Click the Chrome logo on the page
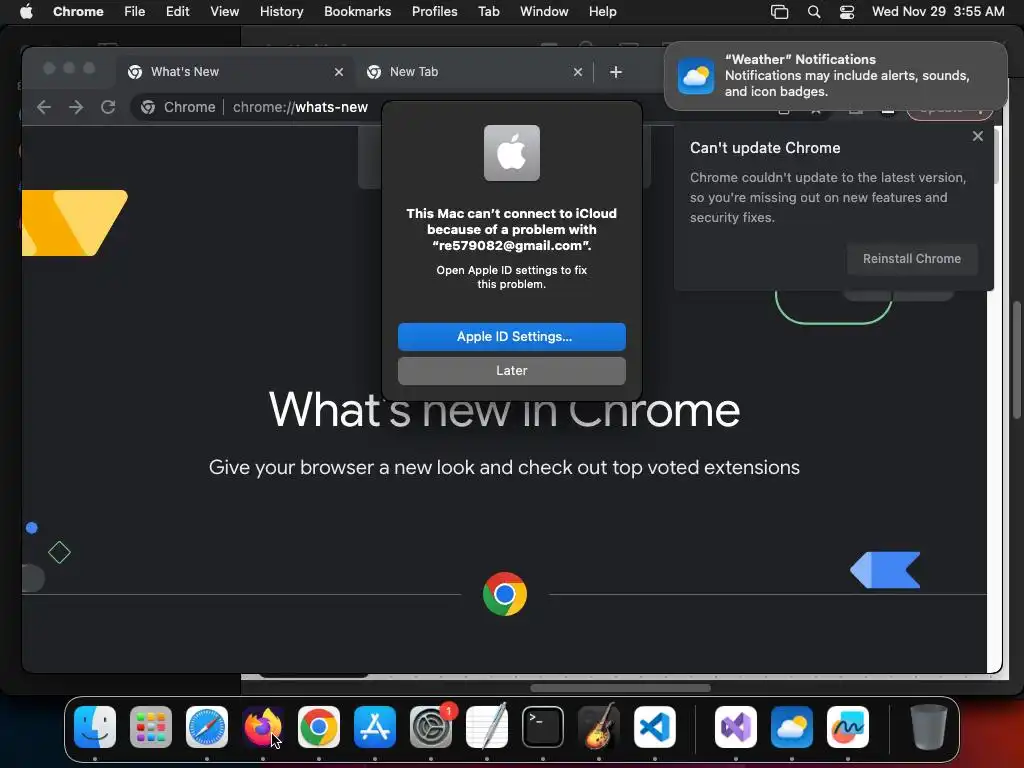 (505, 594)
